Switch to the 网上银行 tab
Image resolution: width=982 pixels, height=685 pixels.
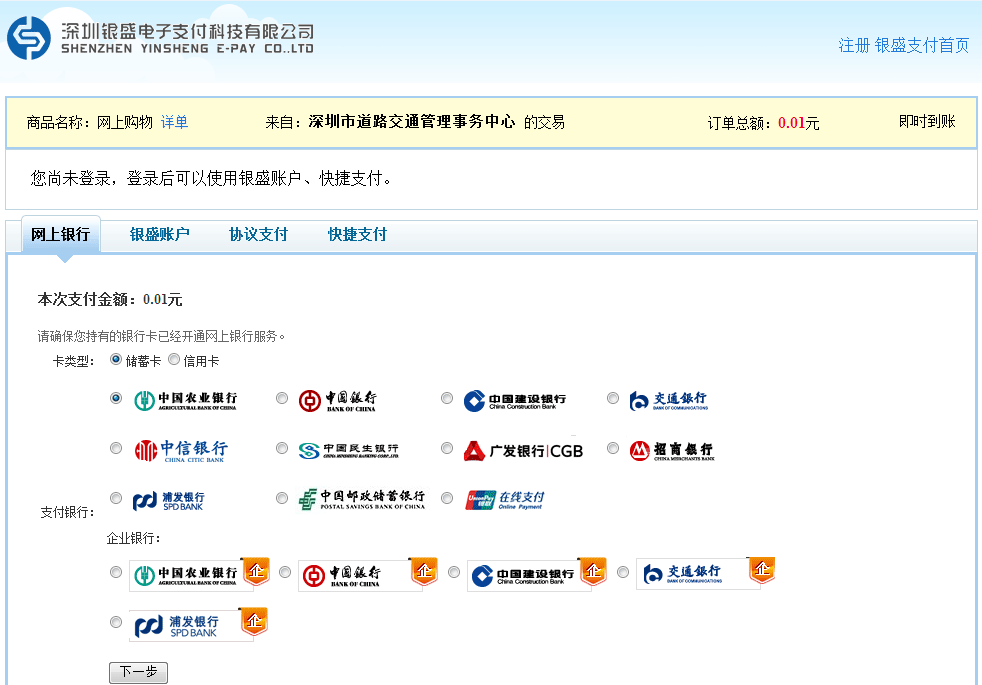click(61, 235)
